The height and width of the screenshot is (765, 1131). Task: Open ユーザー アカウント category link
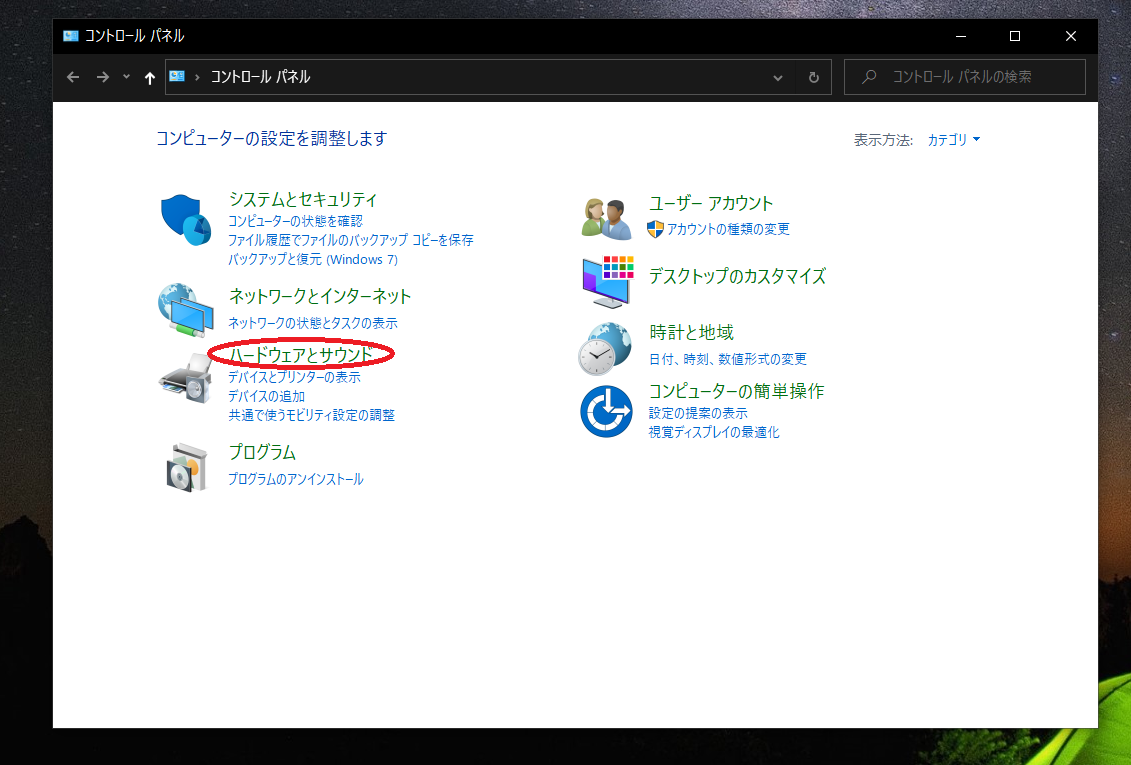tap(710, 203)
